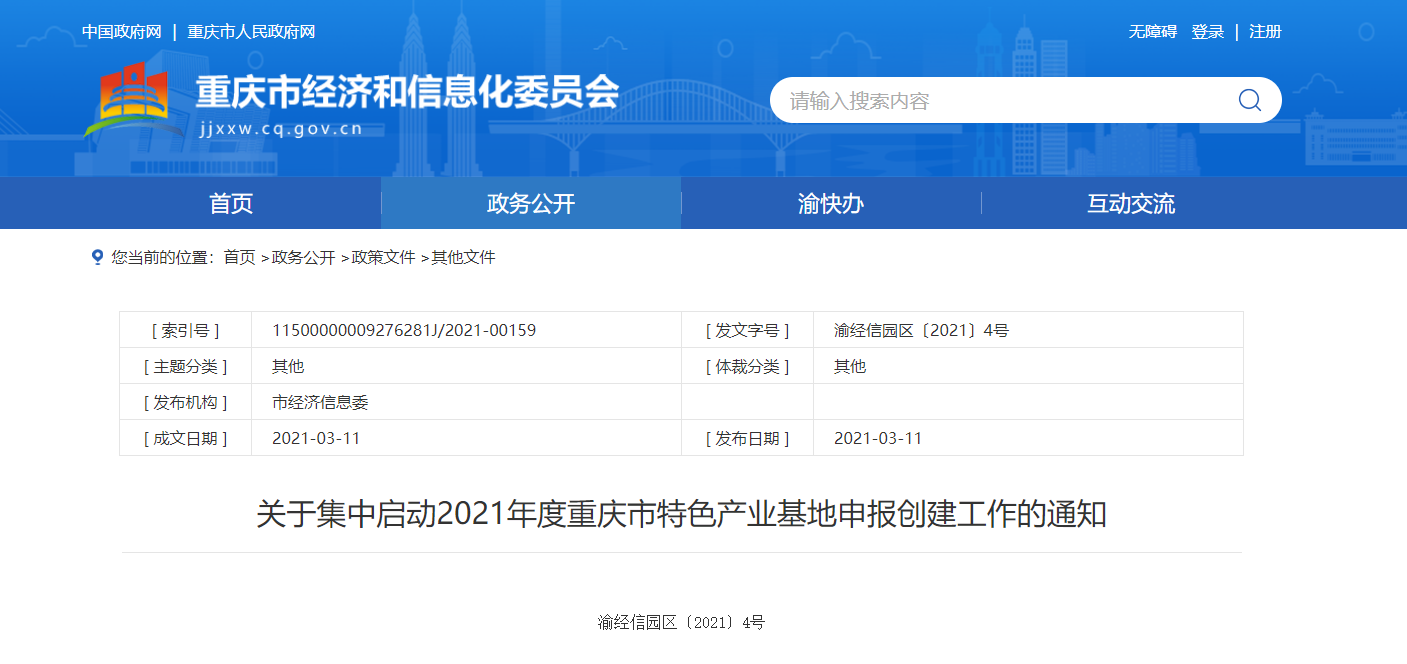Click the 注册 register link
The width and height of the screenshot is (1407, 664).
tap(1265, 32)
